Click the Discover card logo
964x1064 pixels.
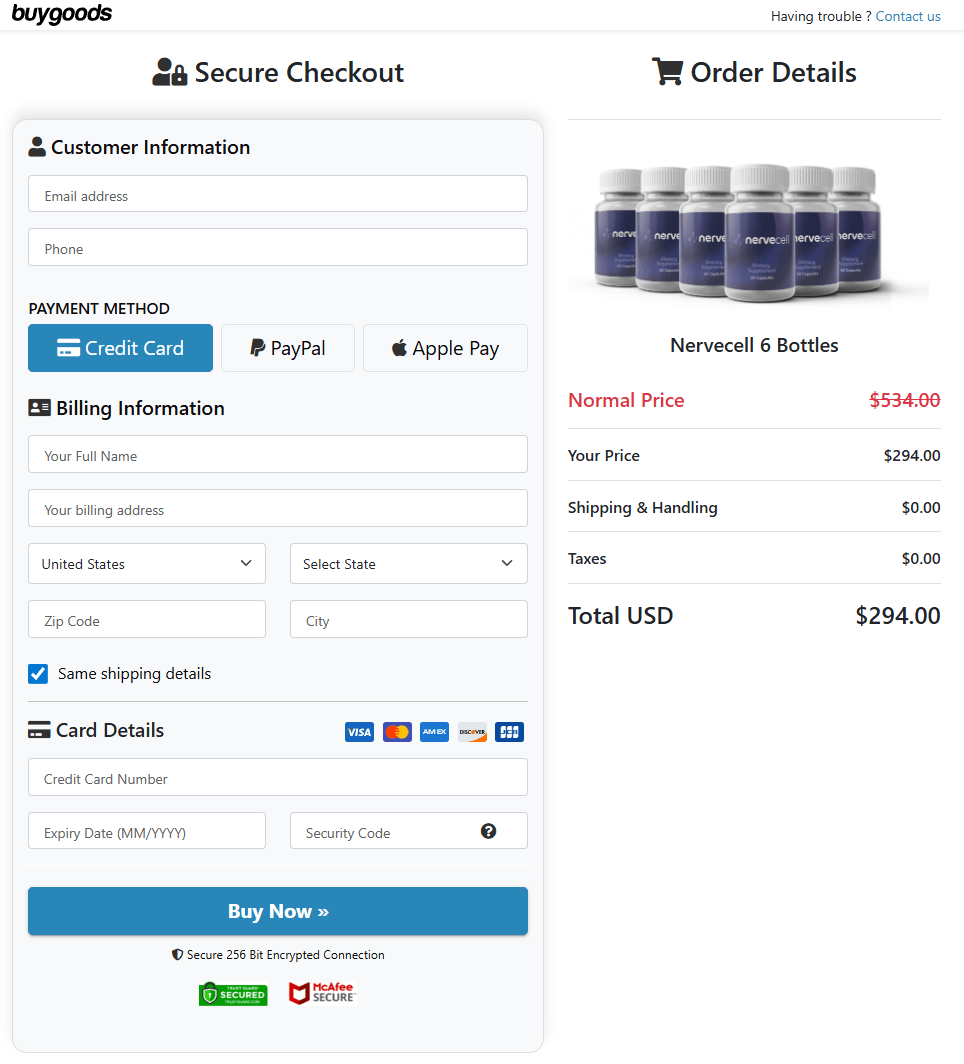point(472,732)
